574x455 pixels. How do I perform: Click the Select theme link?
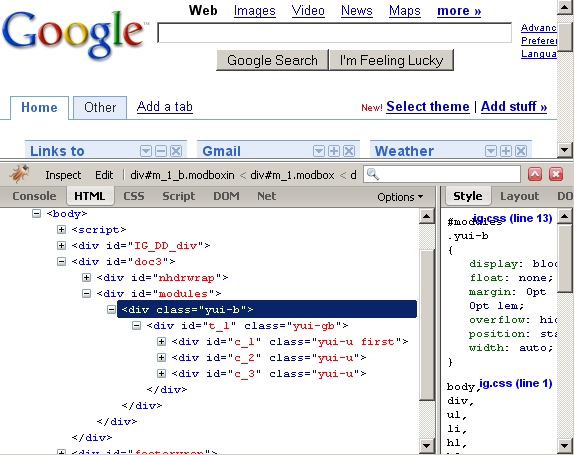coord(428,107)
